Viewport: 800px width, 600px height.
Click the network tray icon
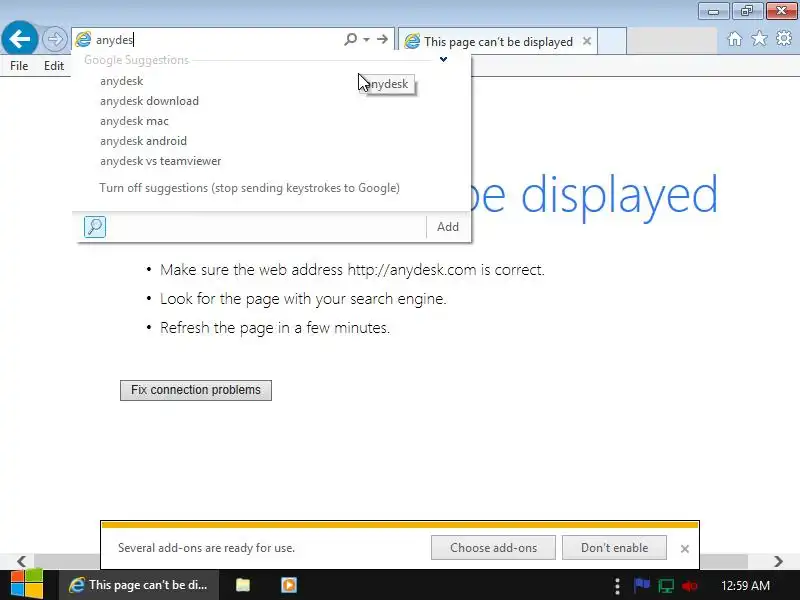666,586
